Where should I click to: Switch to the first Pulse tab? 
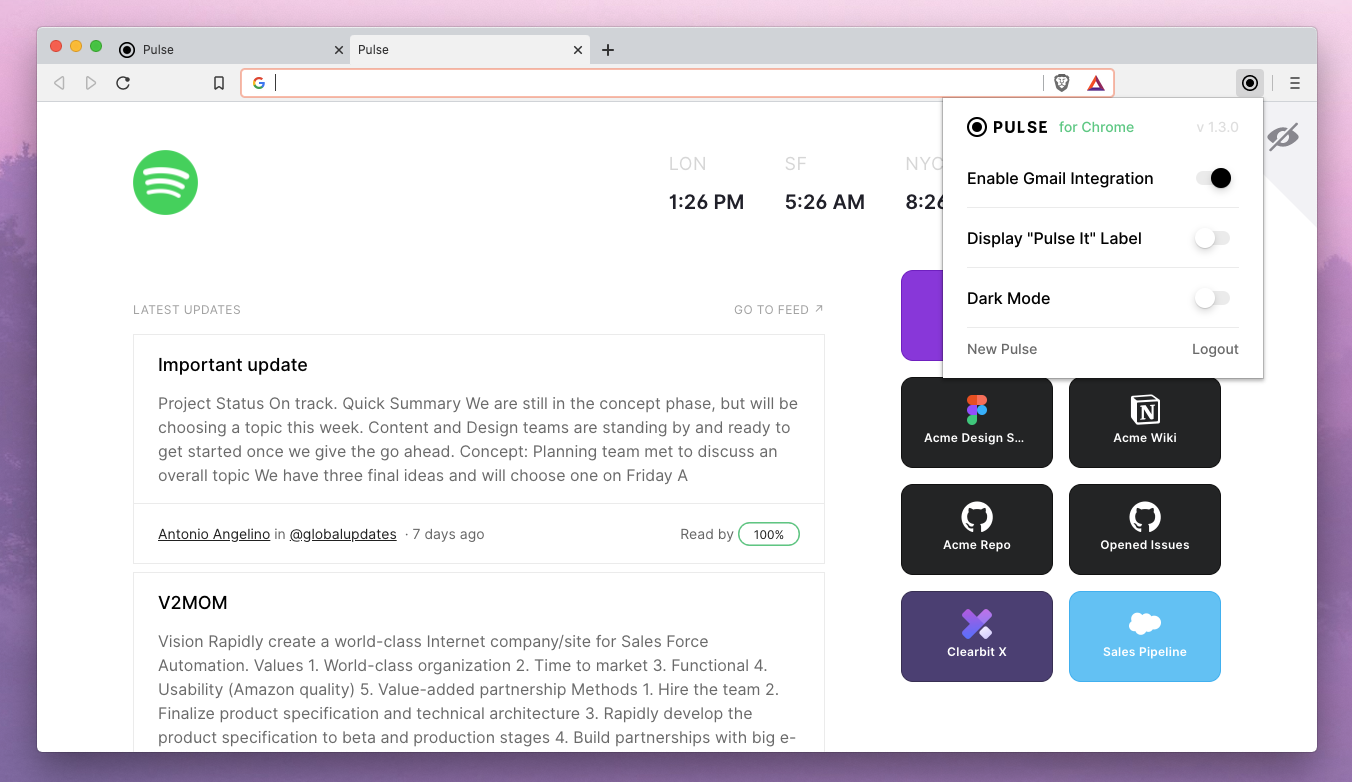pos(190,49)
